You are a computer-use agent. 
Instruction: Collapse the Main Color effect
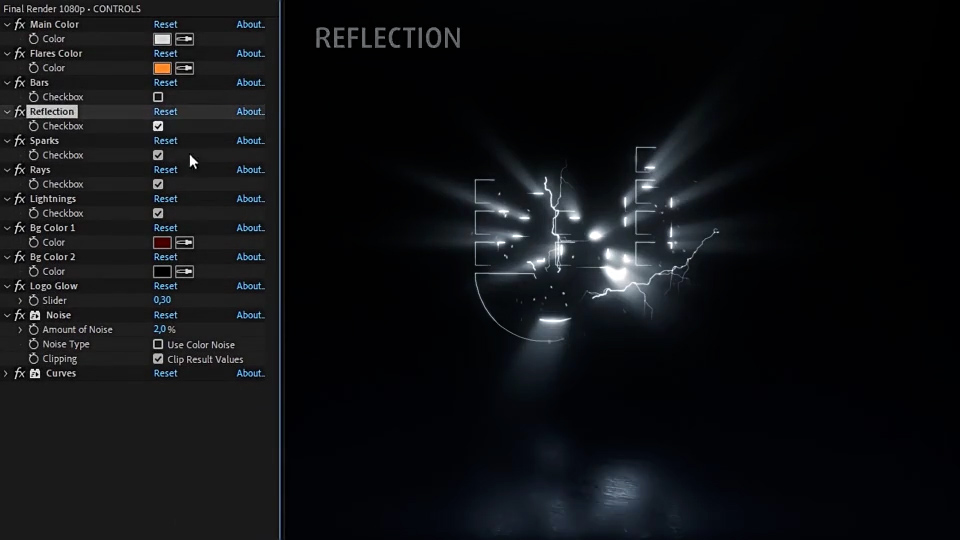coord(6,24)
